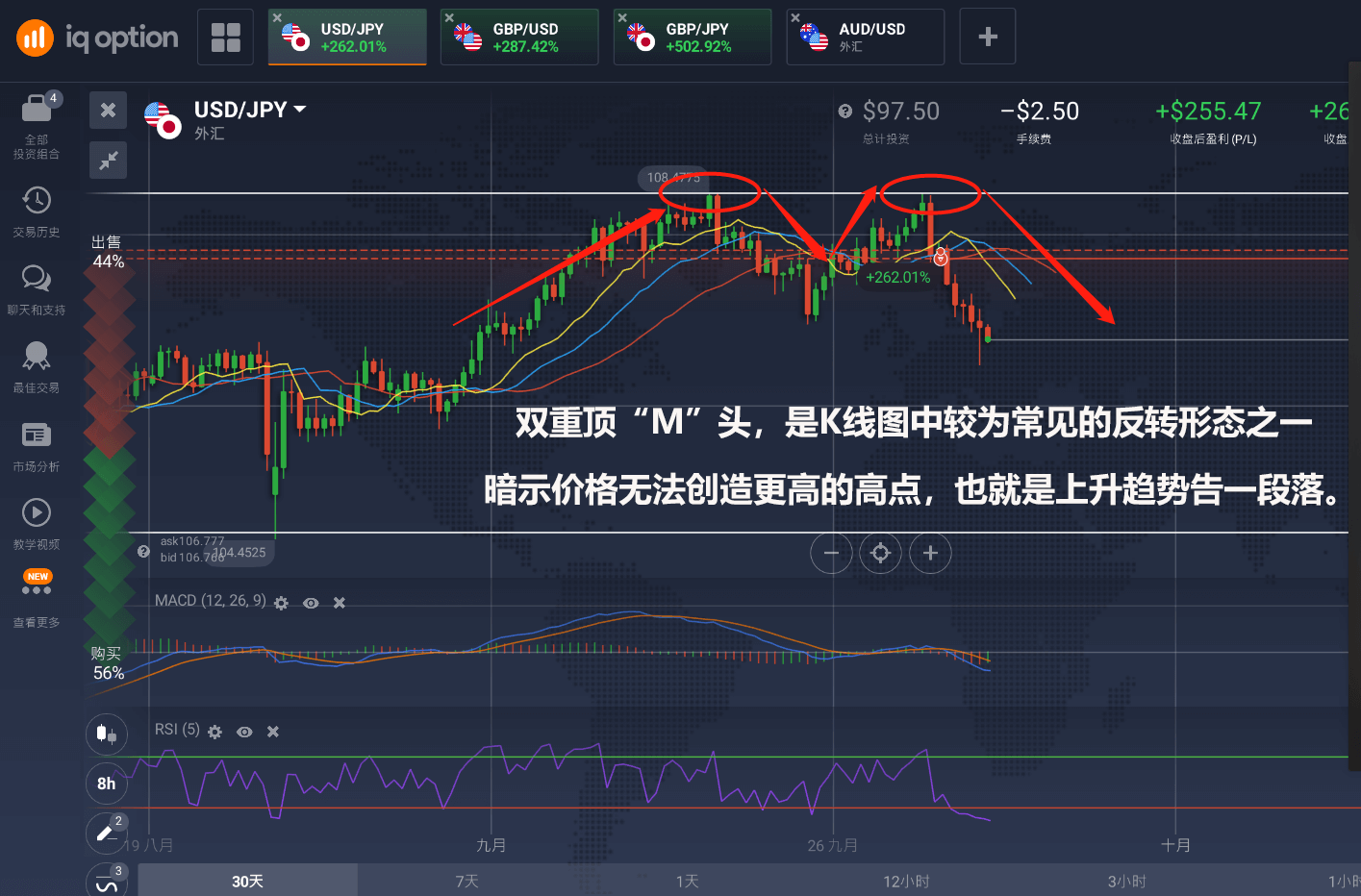Close the chart panel with X button

tap(108, 110)
